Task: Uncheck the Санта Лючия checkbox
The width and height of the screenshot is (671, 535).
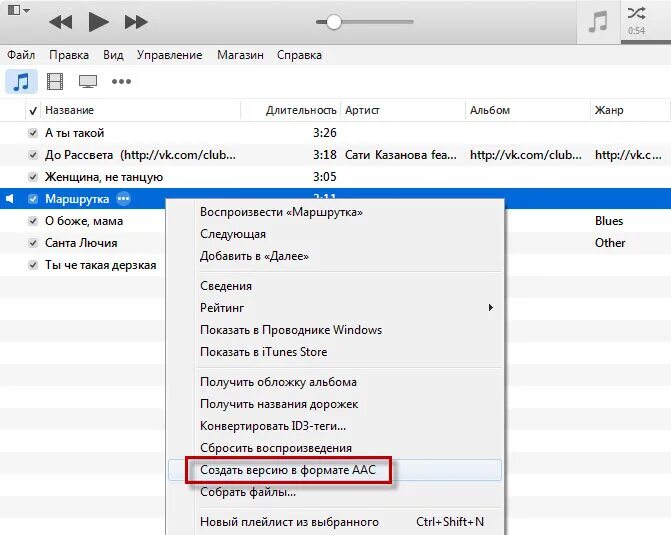Action: (33, 243)
